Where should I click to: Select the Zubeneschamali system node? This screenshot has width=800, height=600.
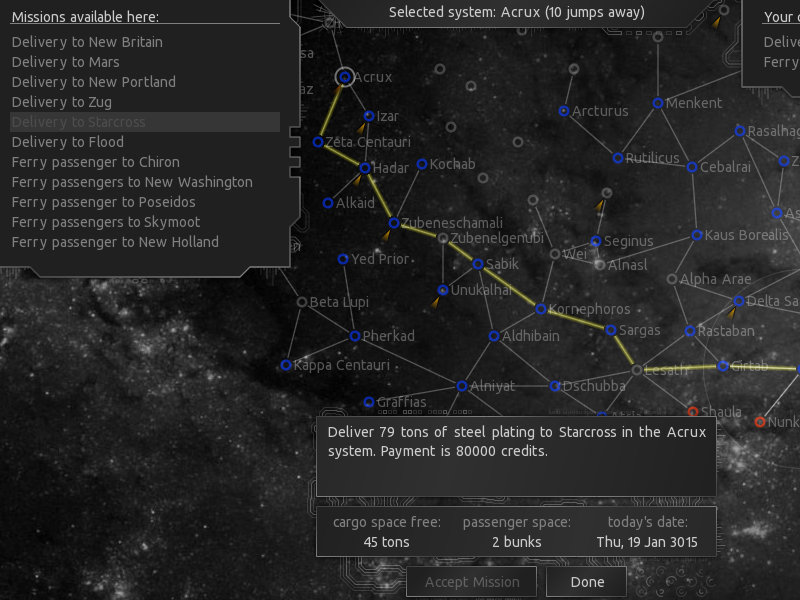[394, 223]
